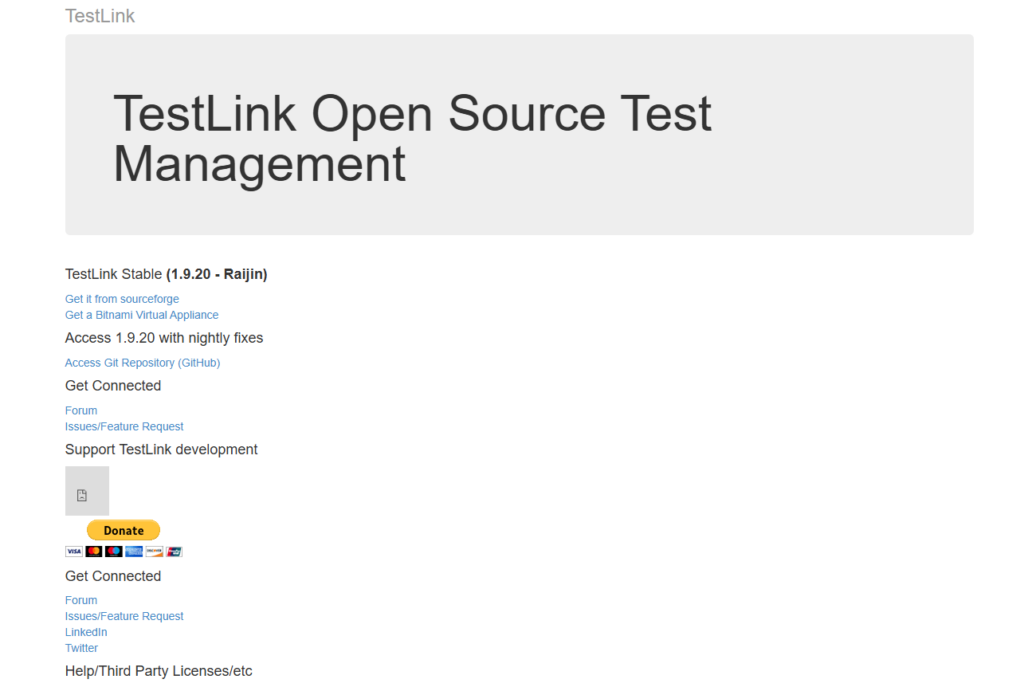The width and height of the screenshot is (1024, 687).
Task: Visit the Twitter link
Action: pos(81,649)
